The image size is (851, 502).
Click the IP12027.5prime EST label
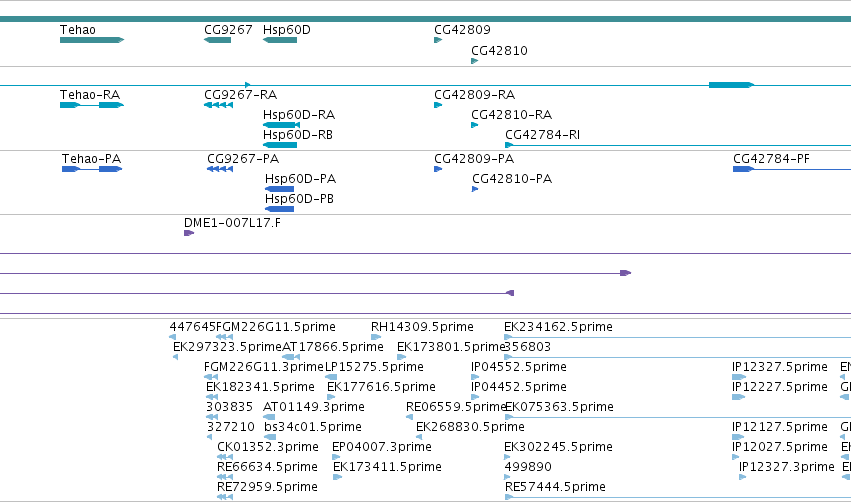pos(780,448)
